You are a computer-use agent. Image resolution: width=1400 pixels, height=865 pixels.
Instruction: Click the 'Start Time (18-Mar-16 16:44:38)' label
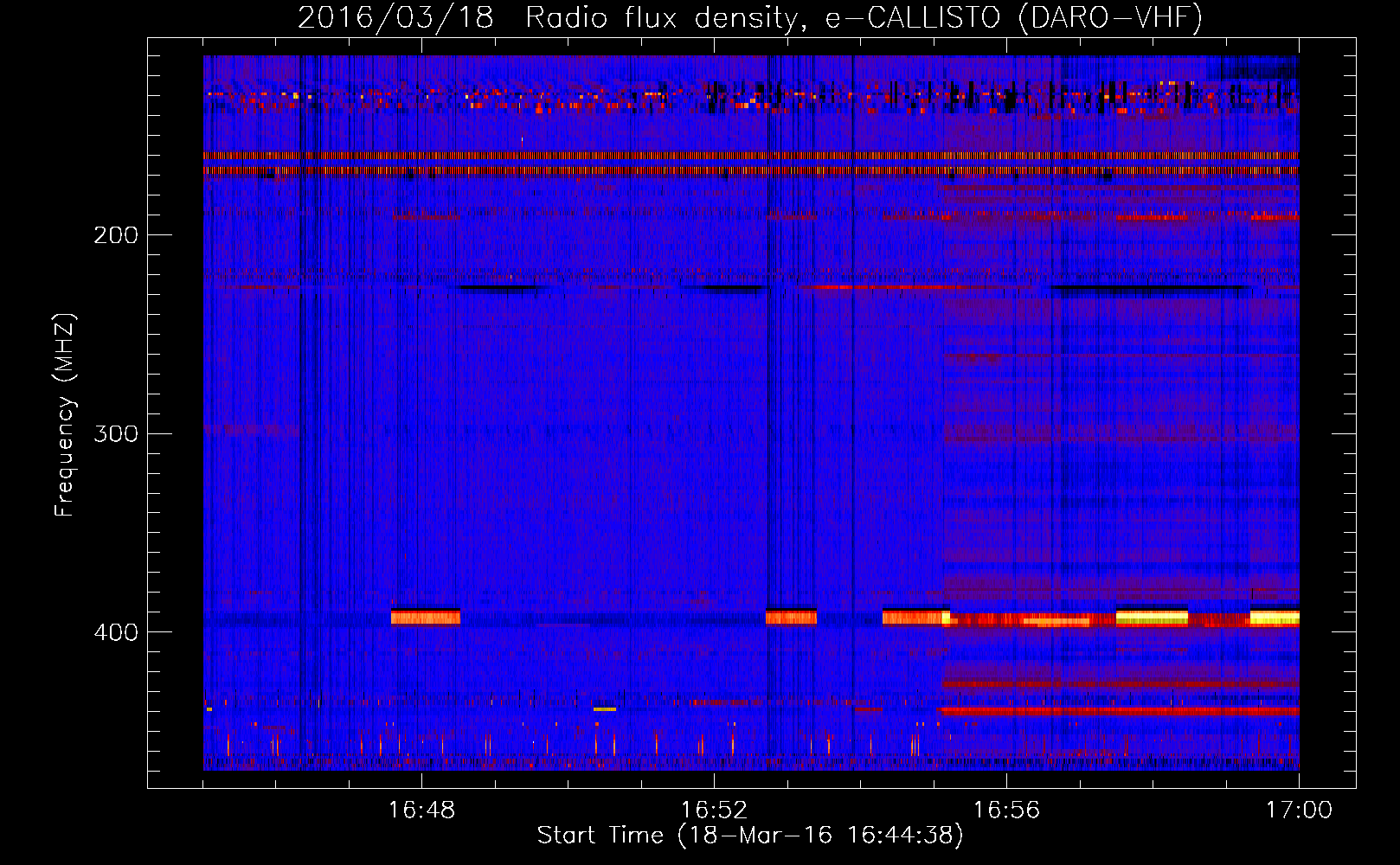[750, 836]
